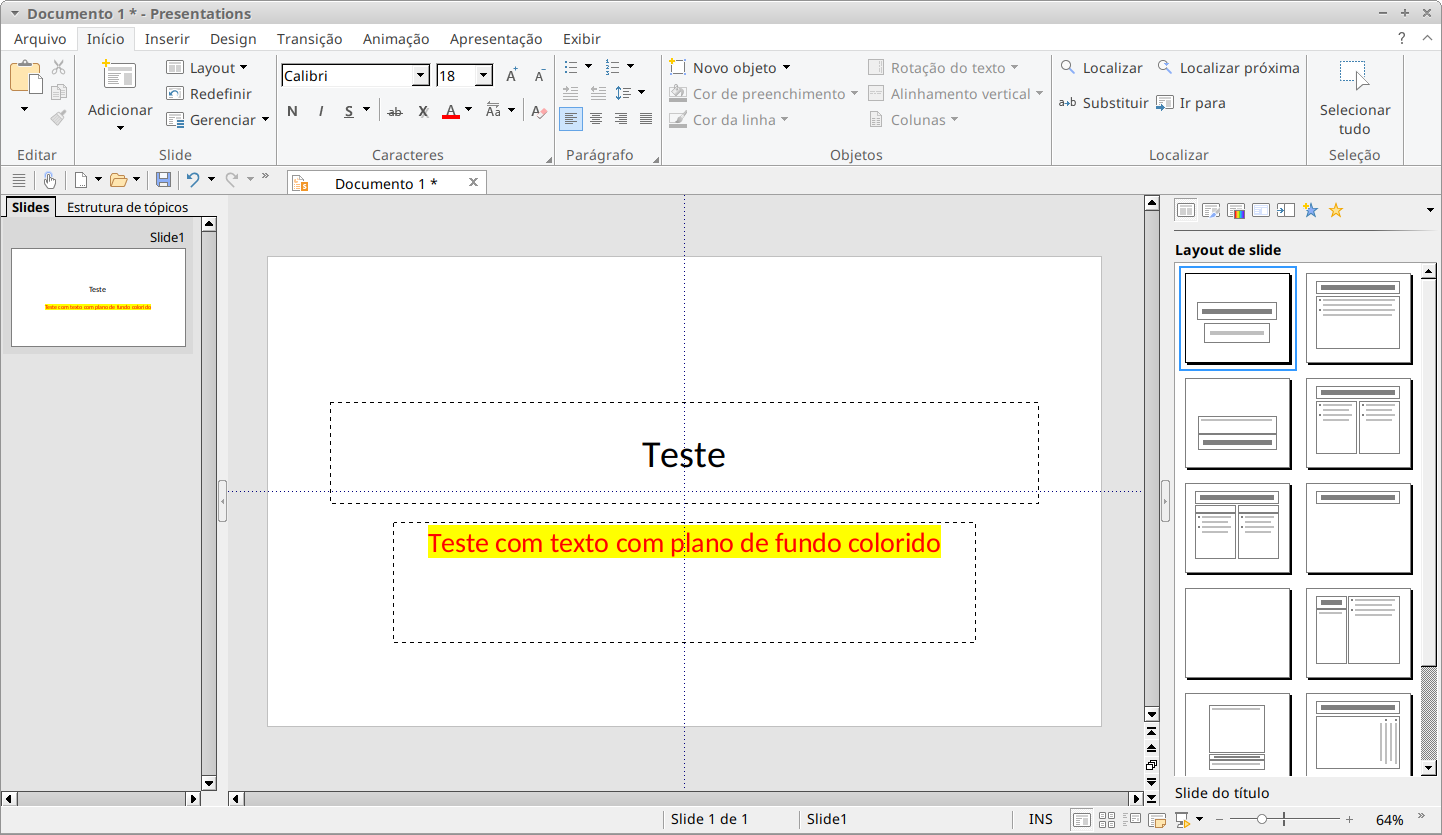Switch to Estrutura de tópicos tab
1442x835 pixels.
pos(127,208)
